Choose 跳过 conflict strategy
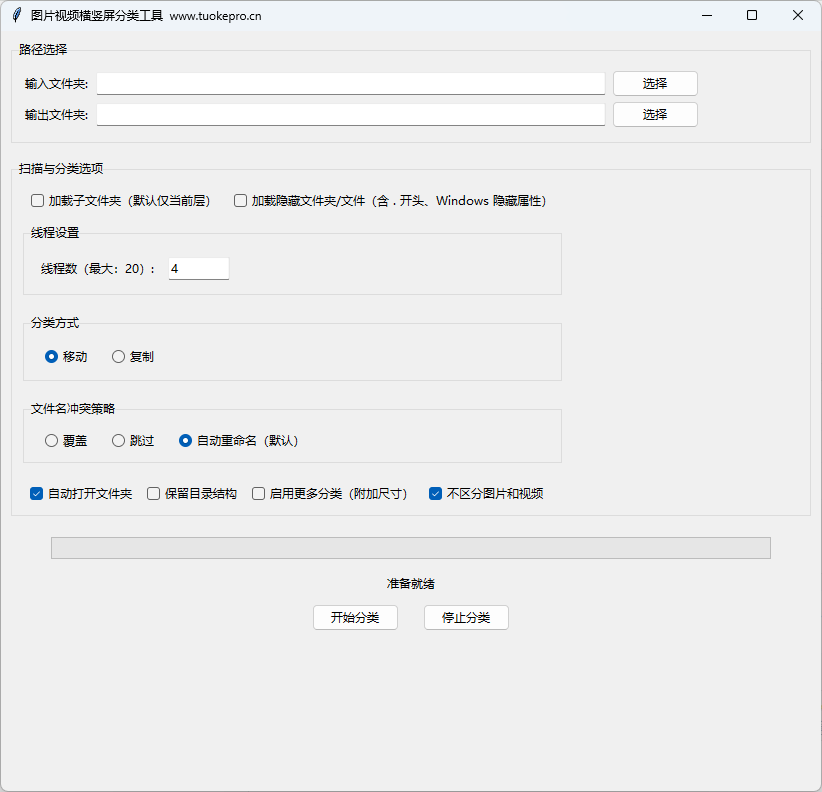This screenshot has height=792, width=822. (118, 441)
